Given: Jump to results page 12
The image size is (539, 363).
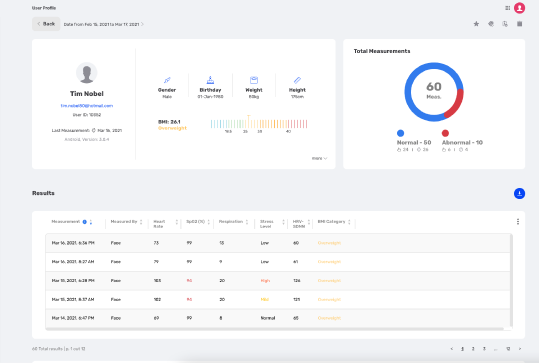Looking at the screenshot, I should tap(508, 349).
